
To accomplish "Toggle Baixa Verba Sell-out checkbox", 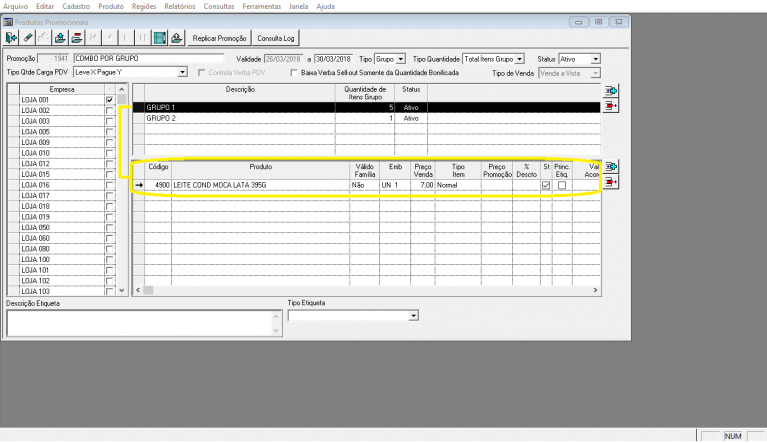I will [294, 73].
